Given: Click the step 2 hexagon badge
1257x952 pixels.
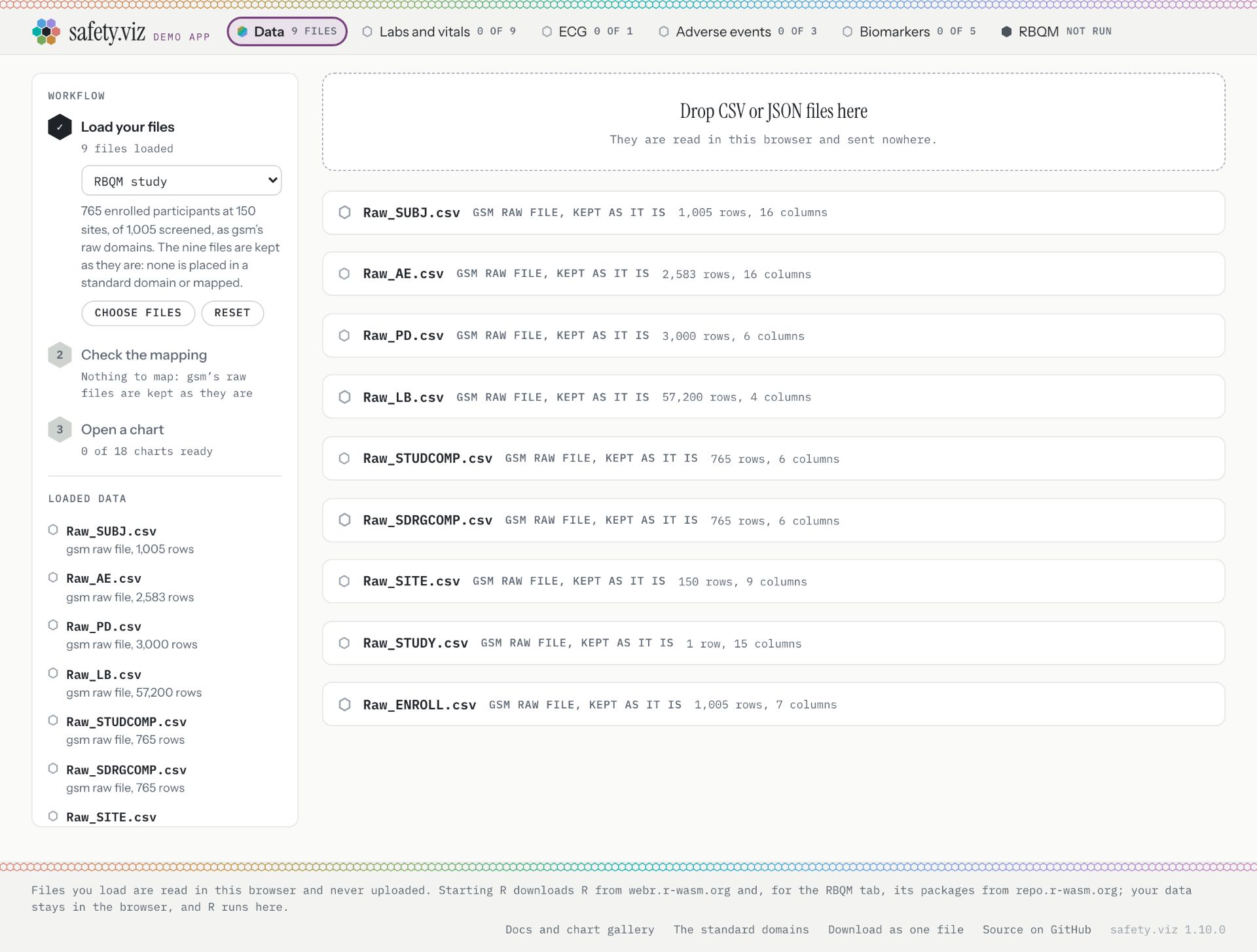Looking at the screenshot, I should coord(60,355).
